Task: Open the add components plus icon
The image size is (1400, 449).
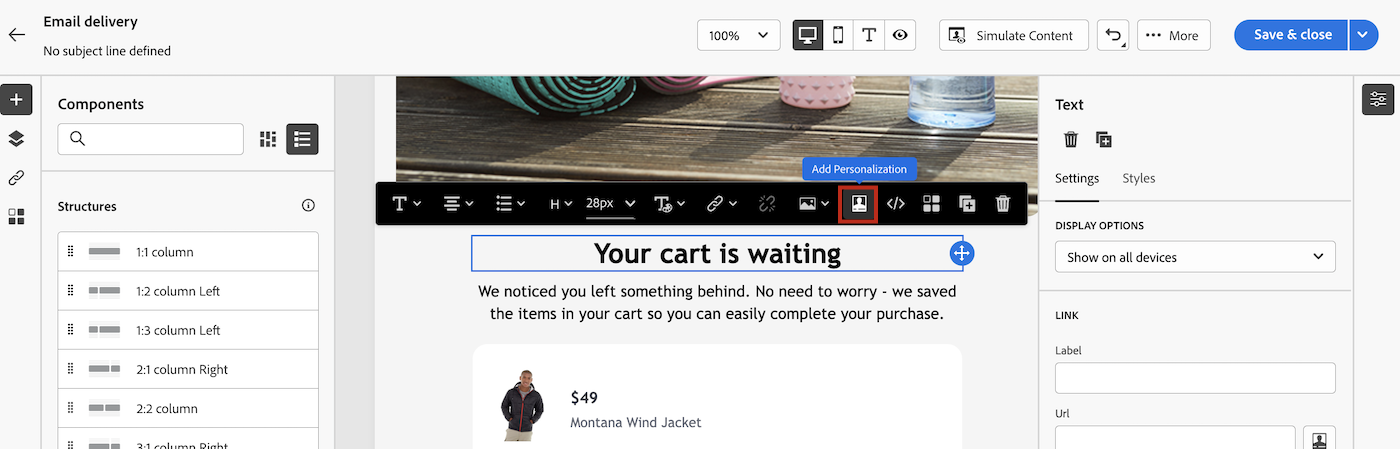Action: coord(16,100)
